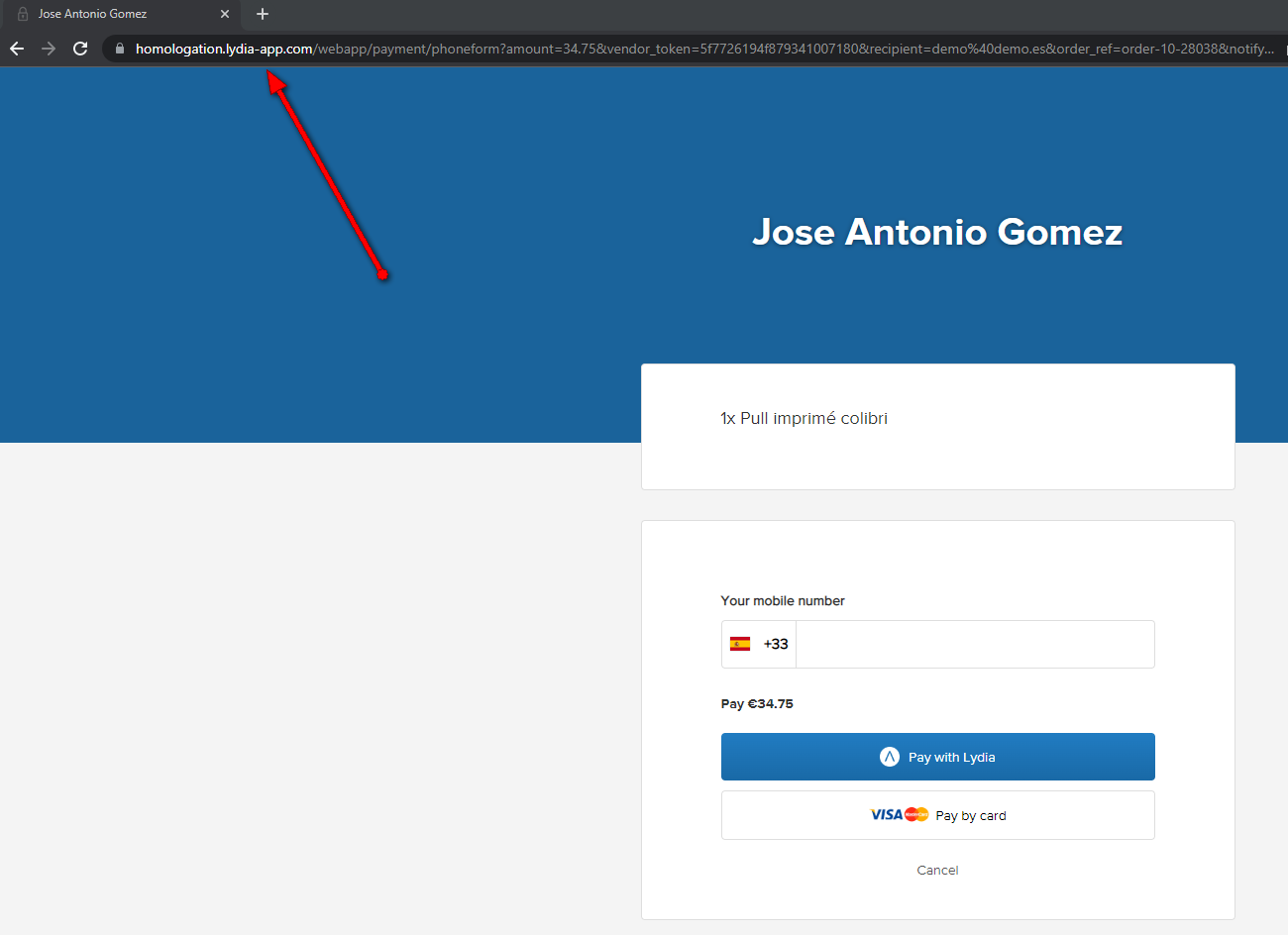1288x935 pixels.
Task: Open the Spain flag country selector
Action: [740, 644]
